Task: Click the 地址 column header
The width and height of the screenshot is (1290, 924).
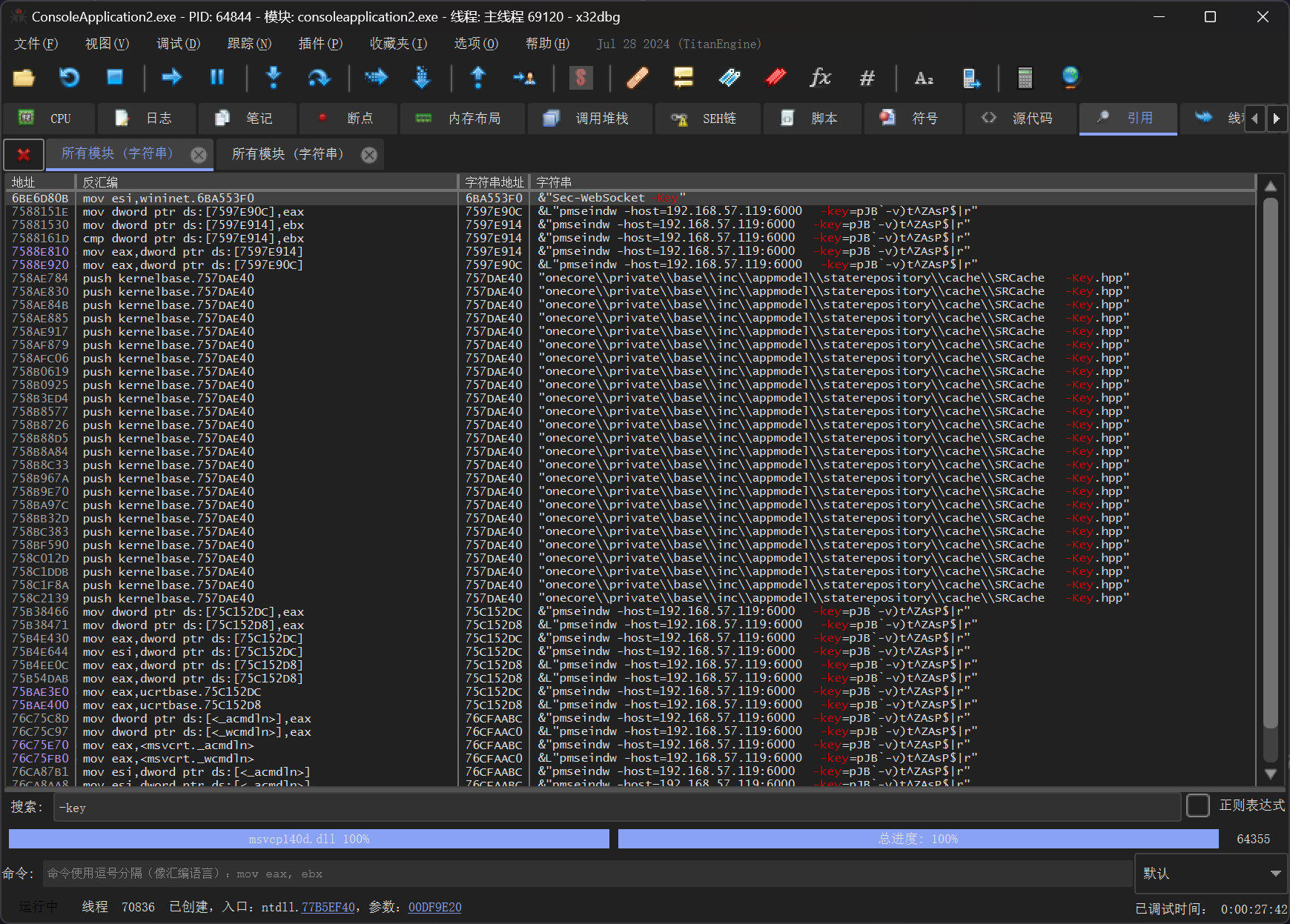Action: (40, 182)
